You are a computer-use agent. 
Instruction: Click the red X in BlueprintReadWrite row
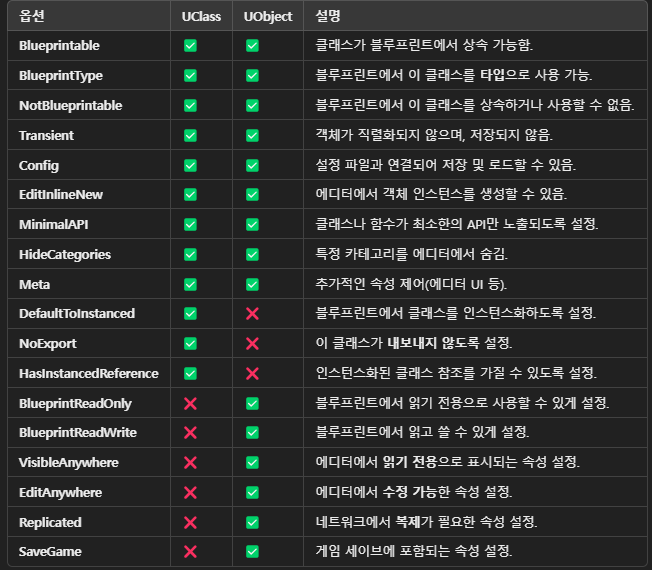tap(190, 433)
